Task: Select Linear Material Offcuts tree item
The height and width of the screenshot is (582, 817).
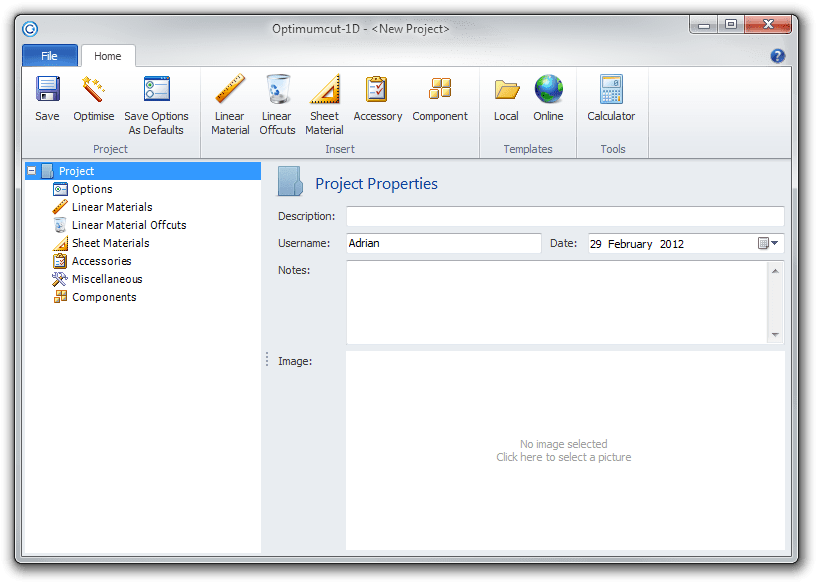Action: [x=129, y=225]
